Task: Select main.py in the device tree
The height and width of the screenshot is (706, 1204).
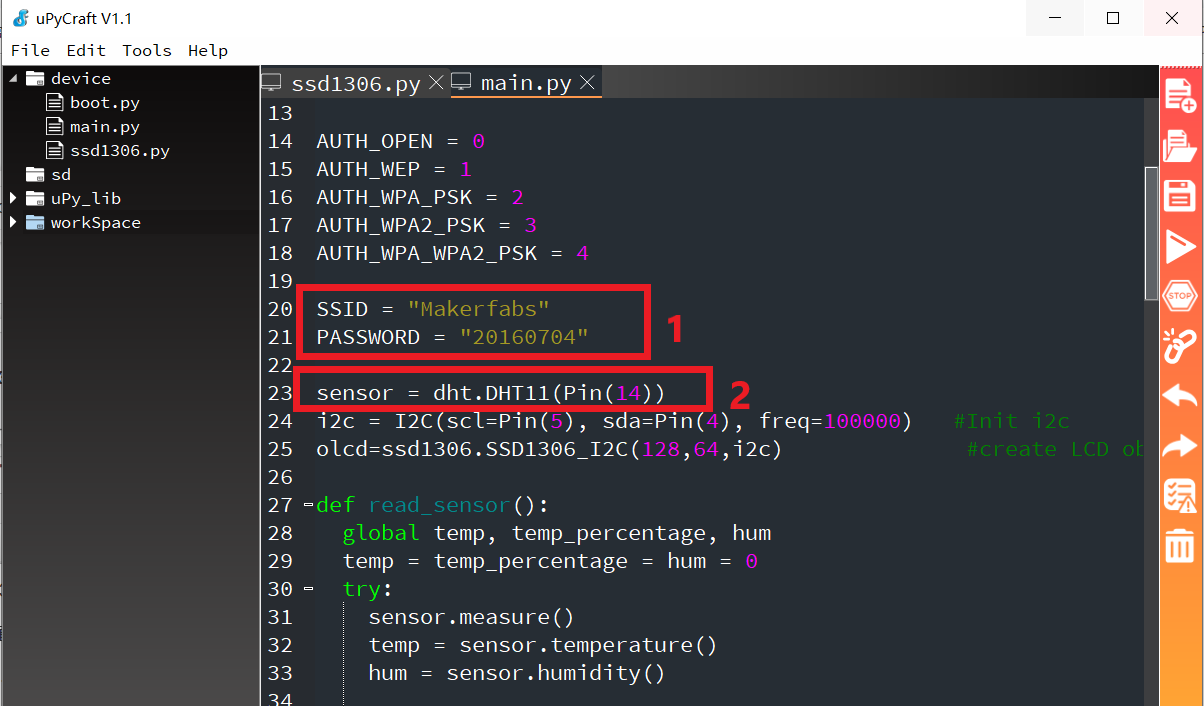Action: [103, 126]
